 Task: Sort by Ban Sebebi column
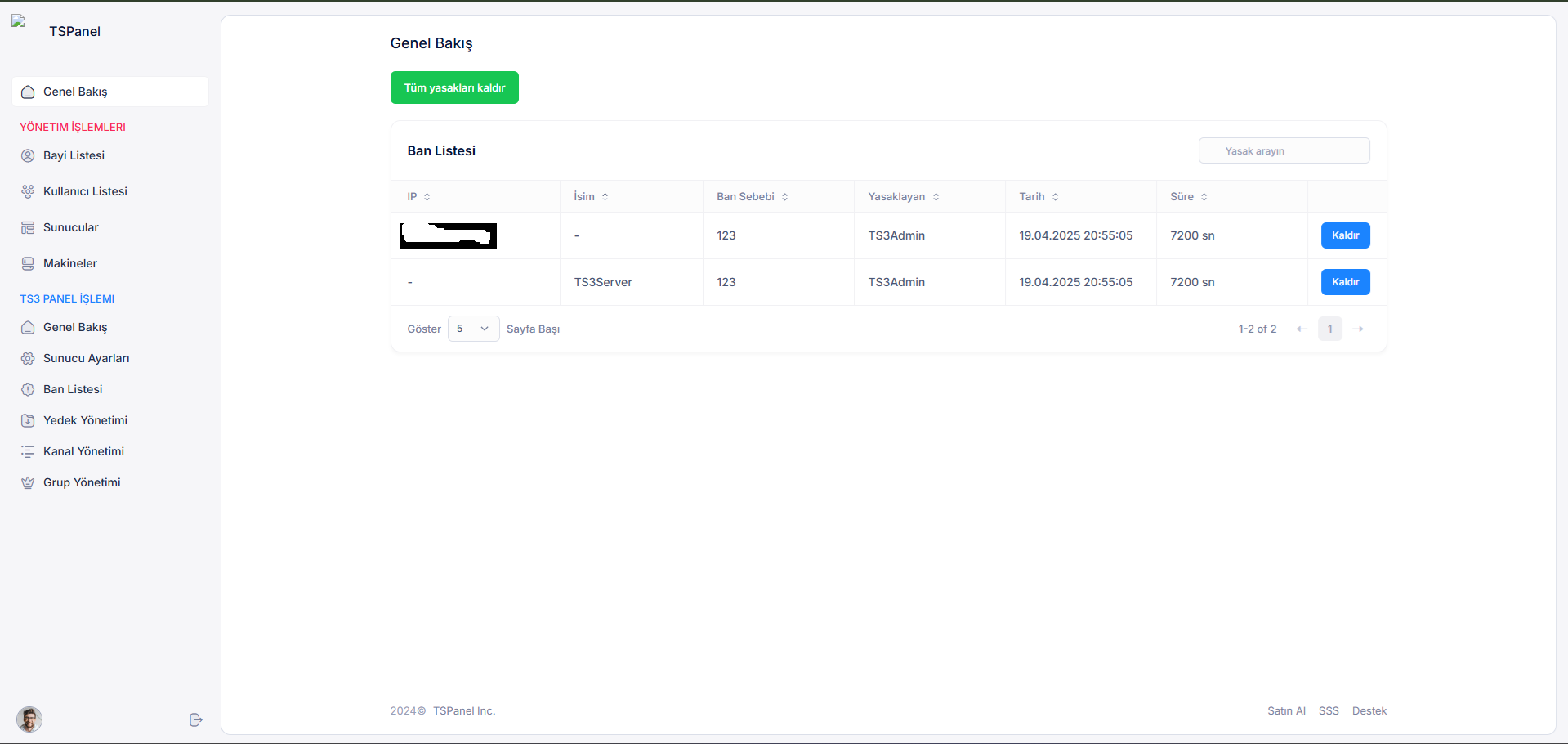coord(753,196)
